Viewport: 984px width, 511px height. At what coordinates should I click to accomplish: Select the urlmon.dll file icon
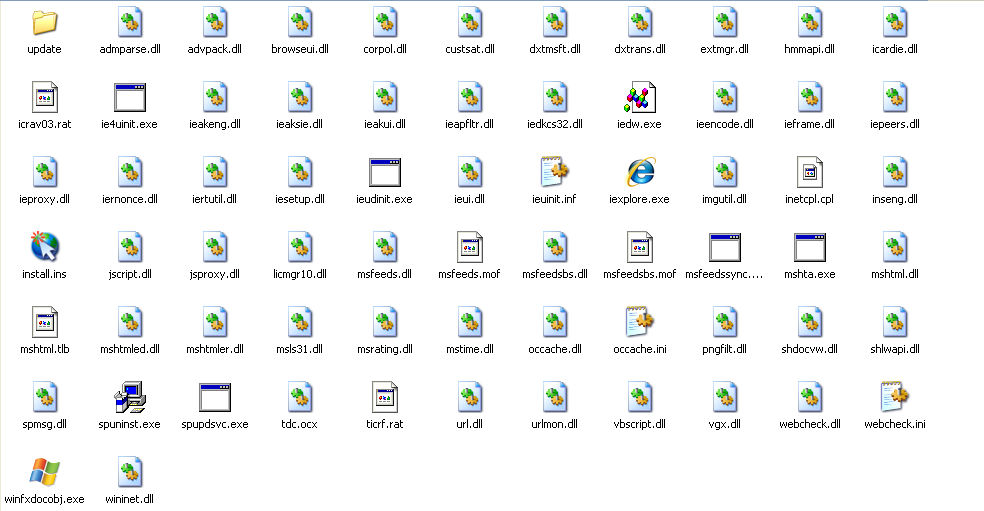555,397
